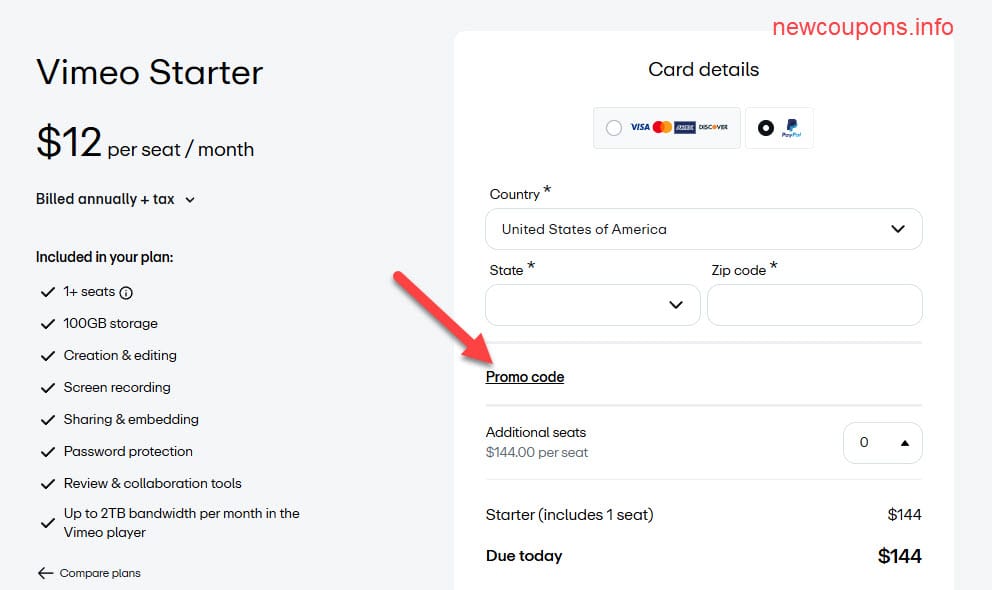Click the Password protection feature item

tap(128, 451)
